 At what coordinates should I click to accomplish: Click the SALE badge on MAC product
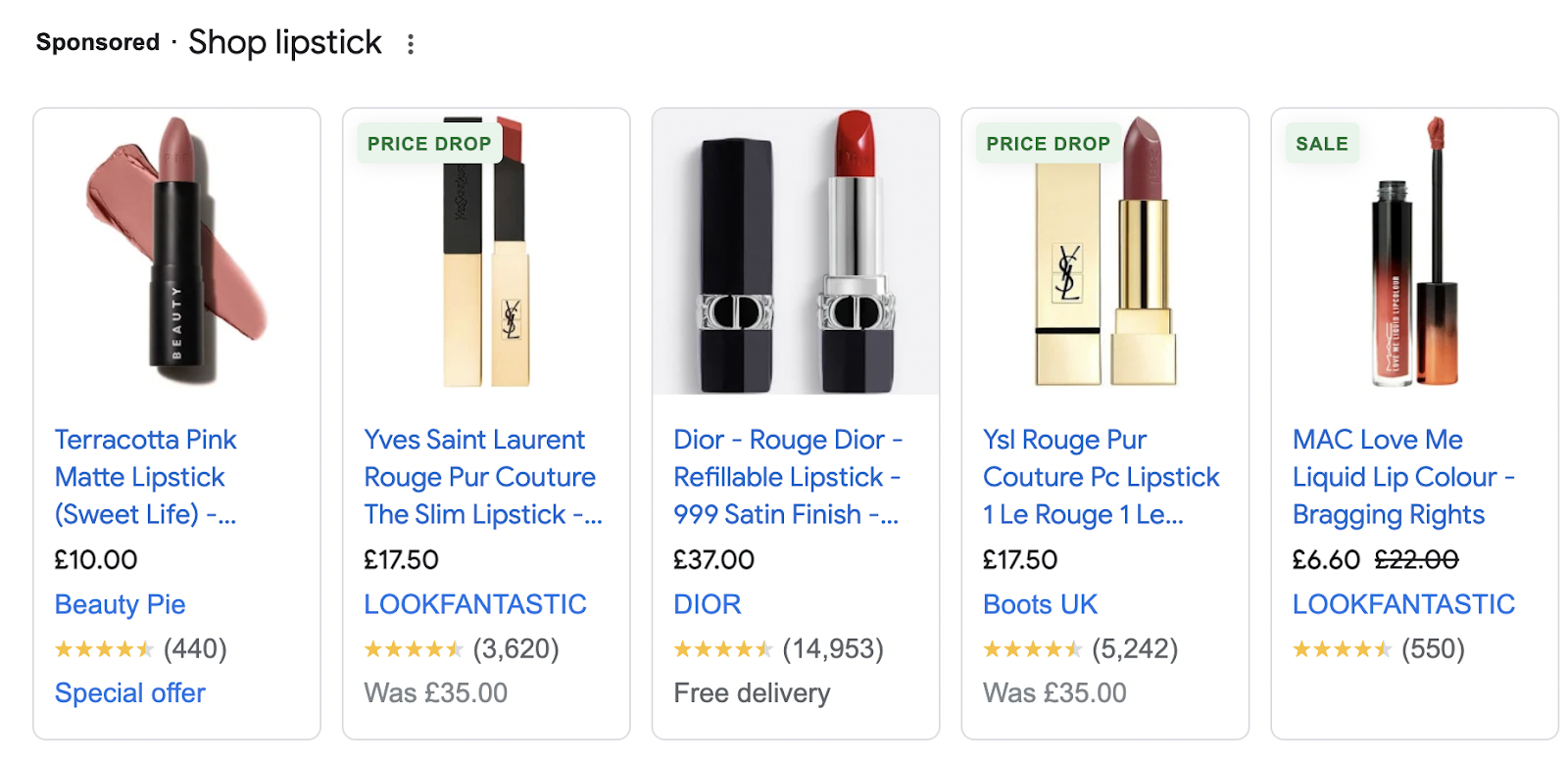[1322, 144]
